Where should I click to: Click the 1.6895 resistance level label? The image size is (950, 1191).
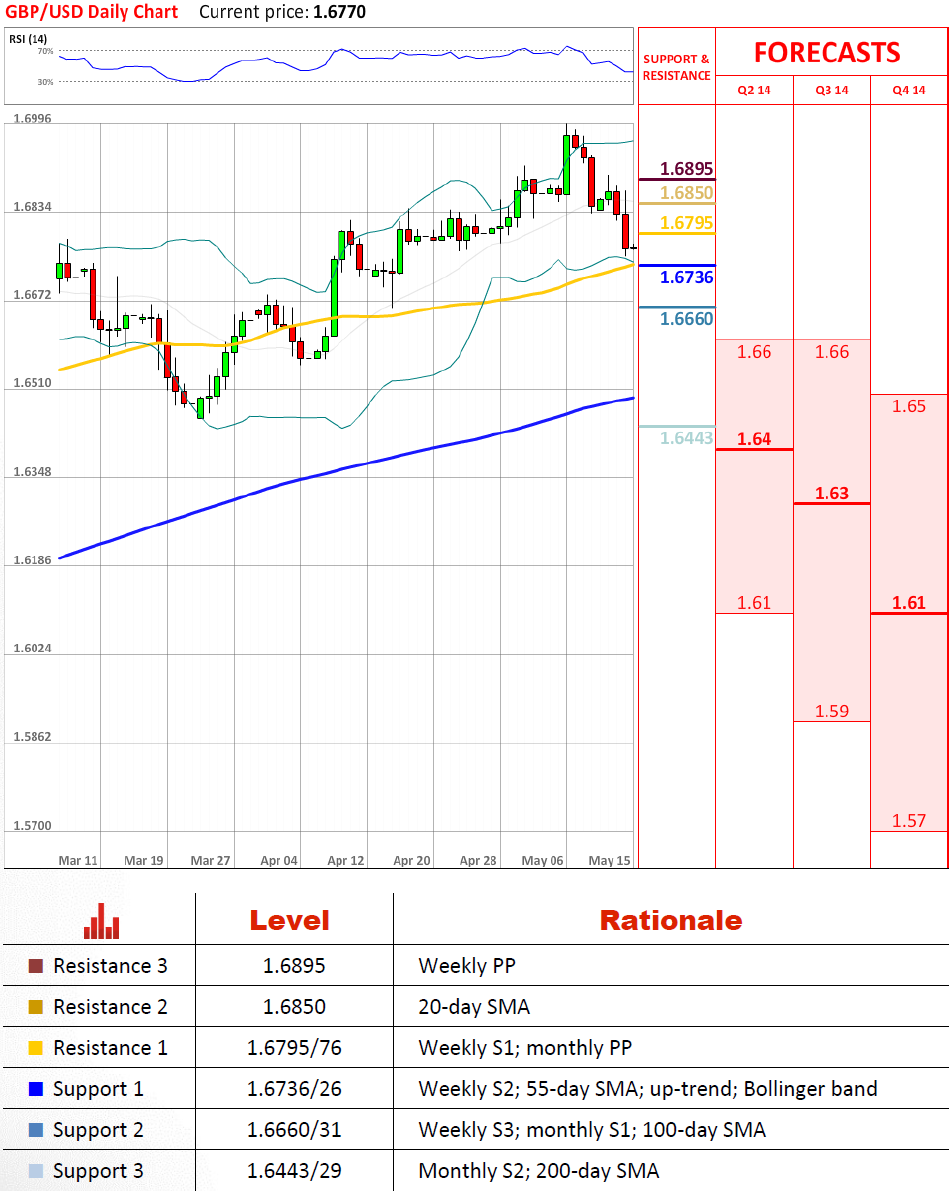(x=686, y=169)
